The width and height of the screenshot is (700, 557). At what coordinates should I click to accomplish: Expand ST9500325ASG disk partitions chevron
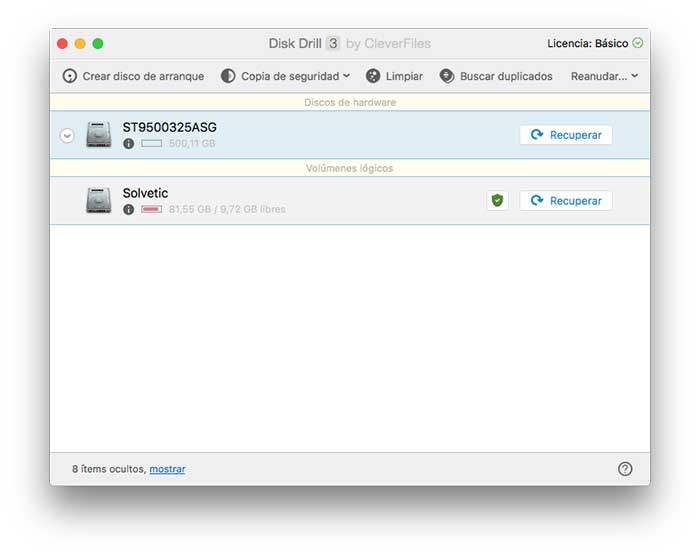[x=67, y=135]
